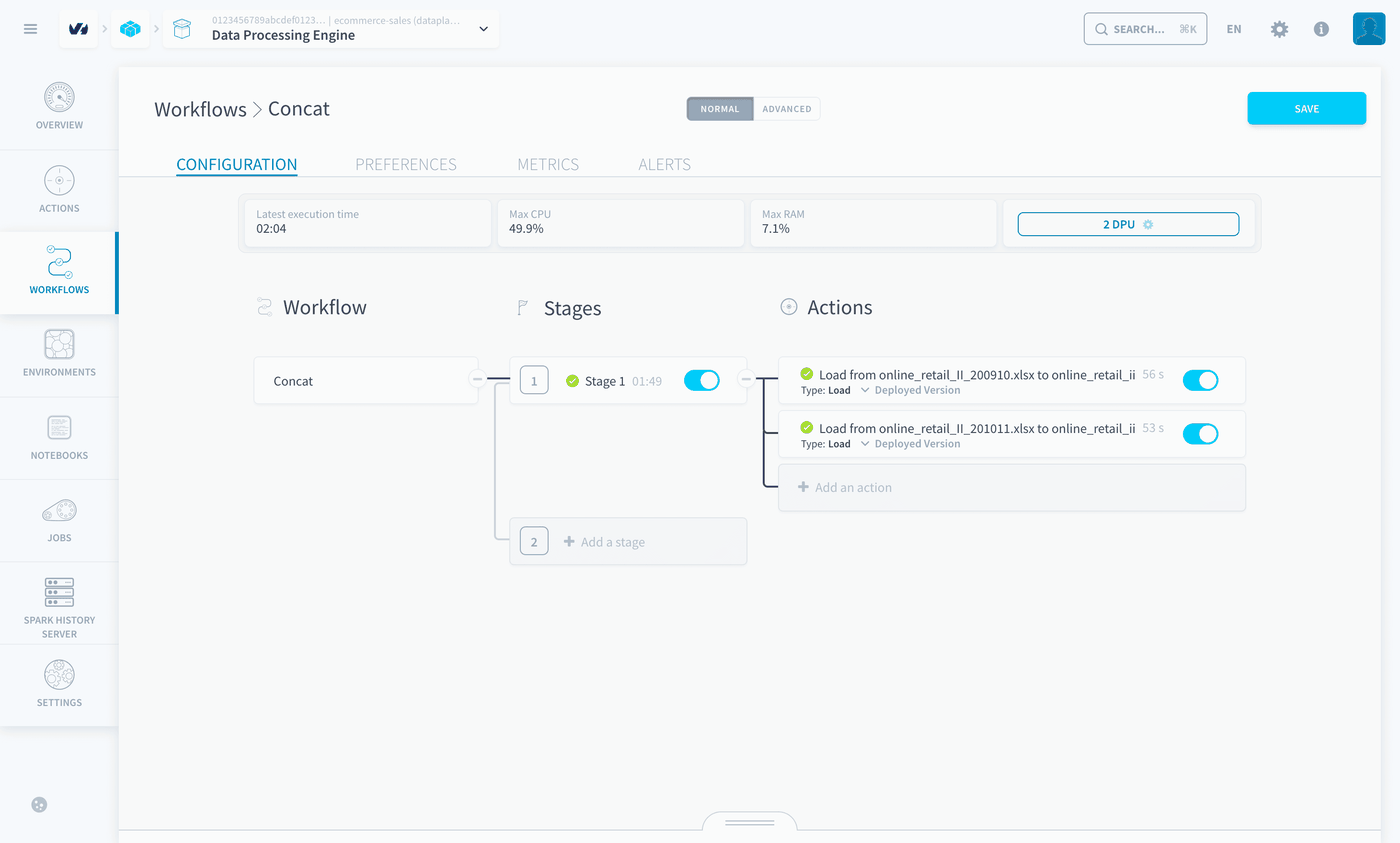Viewport: 1400px width, 843px height.
Task: Select the Concat workflow box
Action: pyautogui.click(x=366, y=380)
